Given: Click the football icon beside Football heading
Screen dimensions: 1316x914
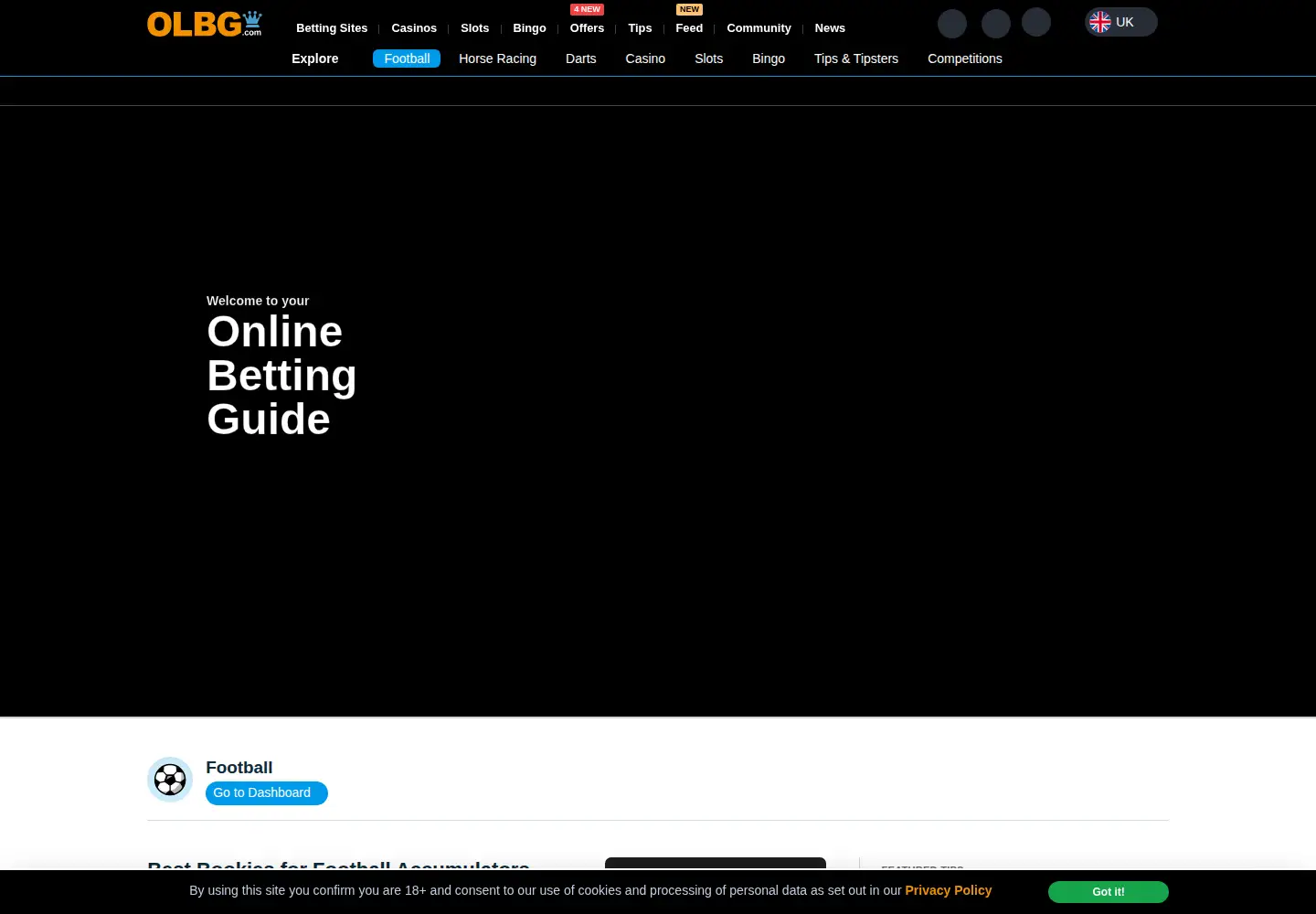Looking at the screenshot, I should coord(170,780).
